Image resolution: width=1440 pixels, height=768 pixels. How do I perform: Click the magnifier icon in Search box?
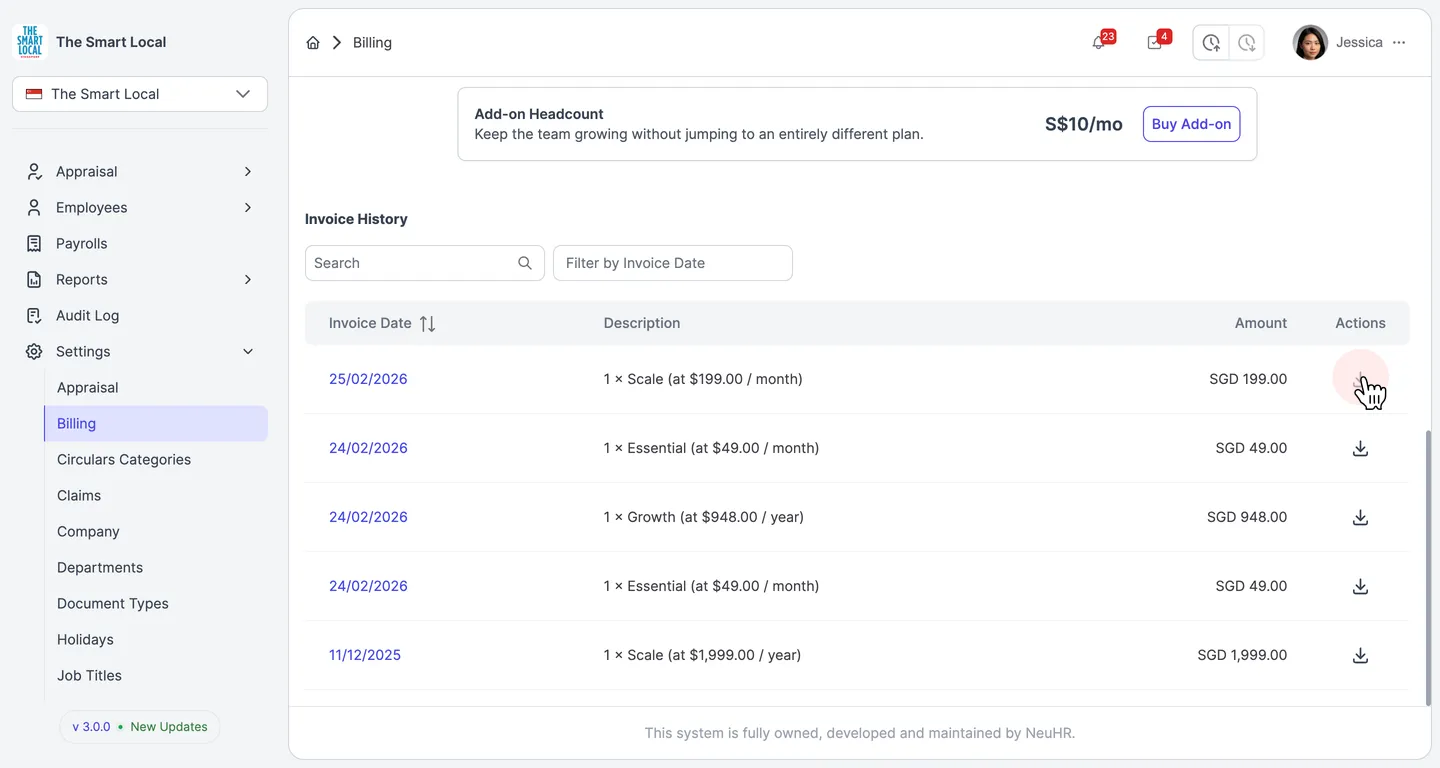(x=525, y=263)
